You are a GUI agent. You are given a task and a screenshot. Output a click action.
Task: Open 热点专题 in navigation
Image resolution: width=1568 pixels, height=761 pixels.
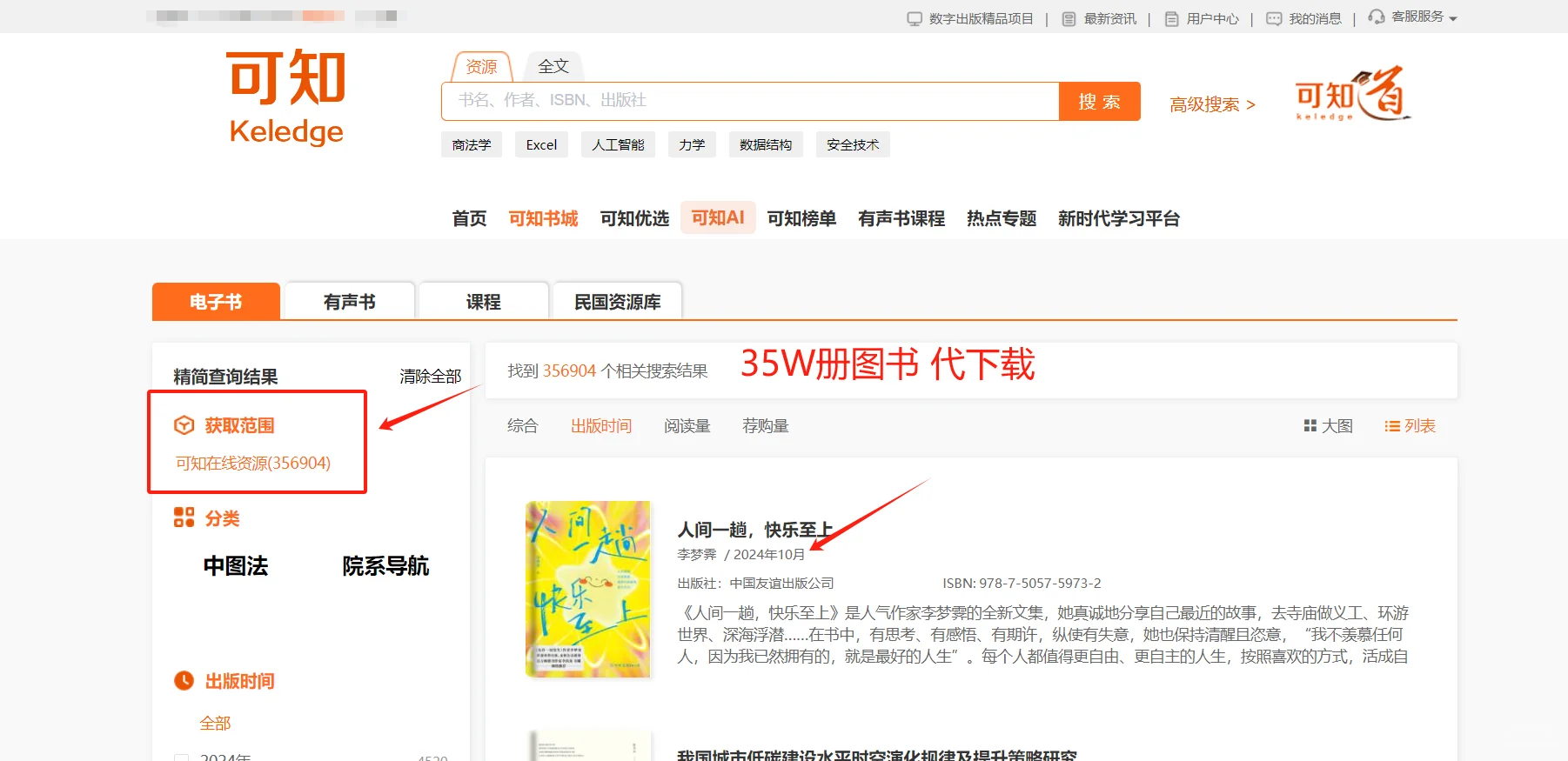click(x=1002, y=218)
